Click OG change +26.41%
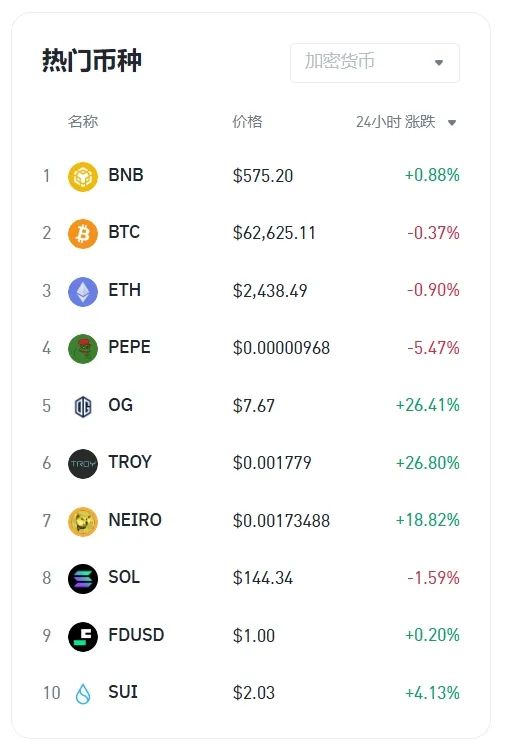This screenshot has width=507, height=751. point(427,405)
